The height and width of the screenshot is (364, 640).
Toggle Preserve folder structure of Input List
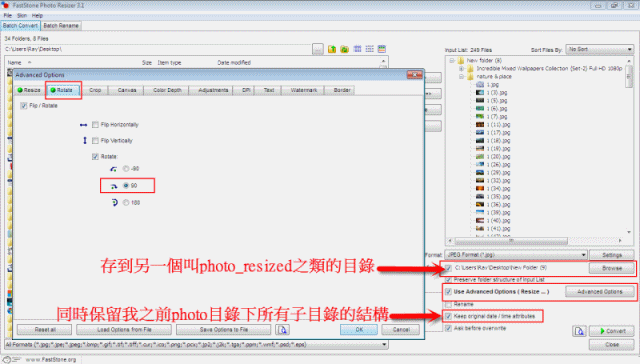click(x=449, y=280)
